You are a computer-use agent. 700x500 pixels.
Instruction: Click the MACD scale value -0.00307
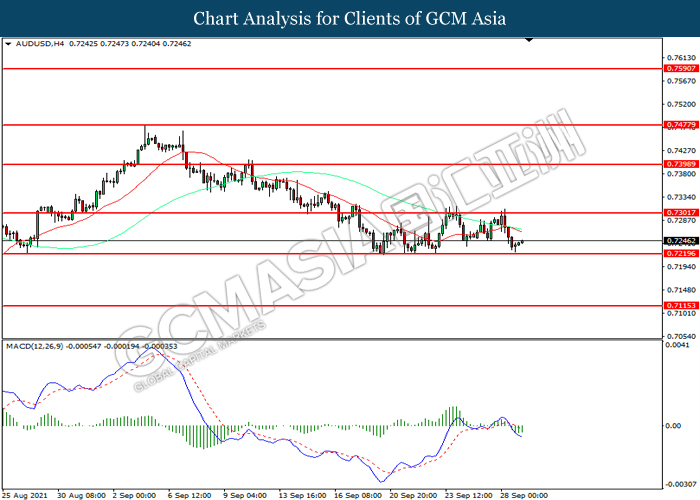[x=681, y=484]
